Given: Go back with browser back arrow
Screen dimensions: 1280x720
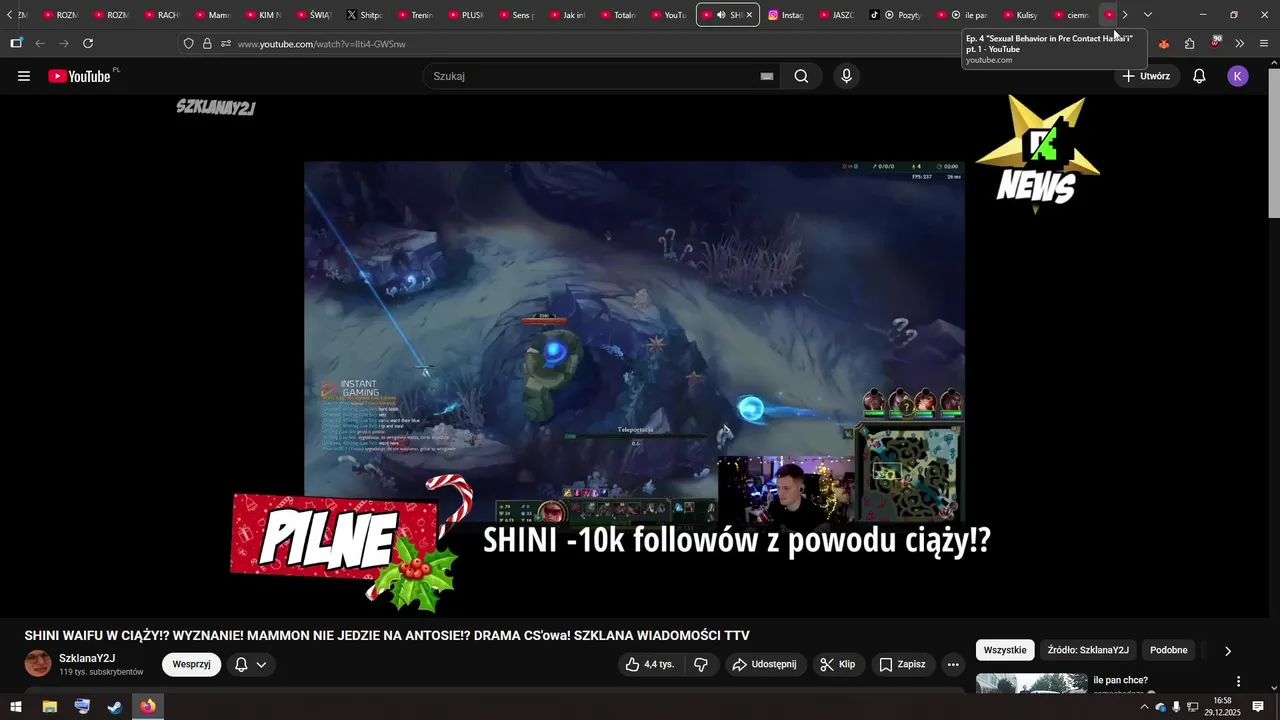Looking at the screenshot, I should click(40, 44).
